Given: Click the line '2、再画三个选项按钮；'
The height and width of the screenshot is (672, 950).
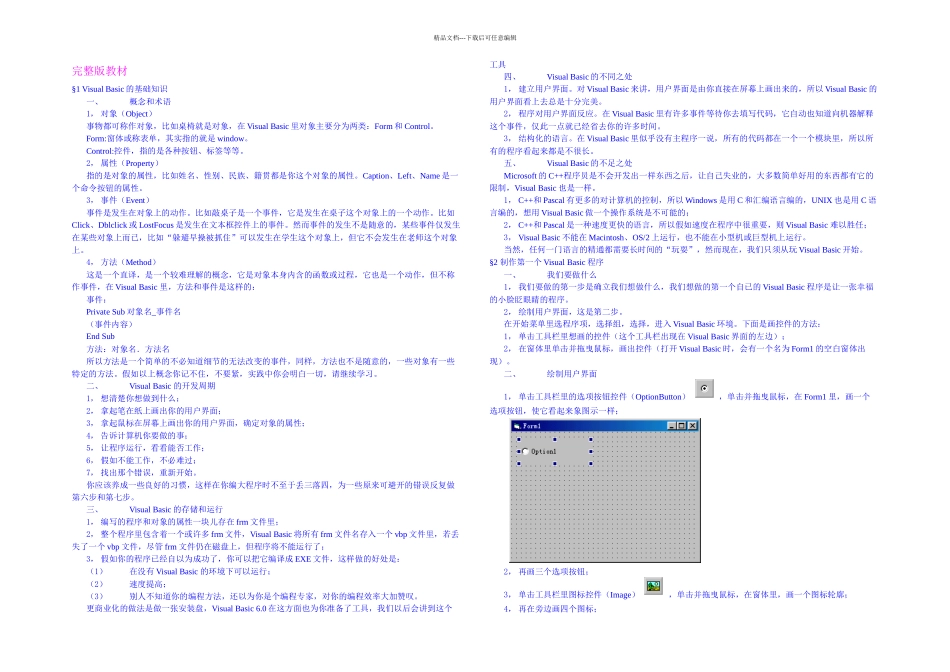Looking at the screenshot, I should 546,571.
